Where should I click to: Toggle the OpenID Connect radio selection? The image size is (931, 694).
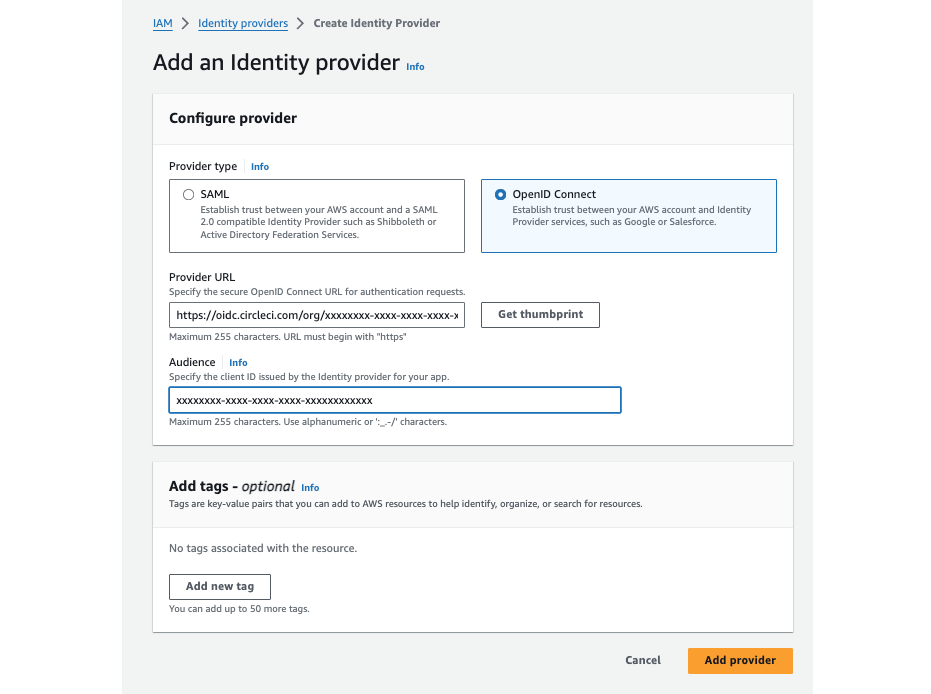500,194
